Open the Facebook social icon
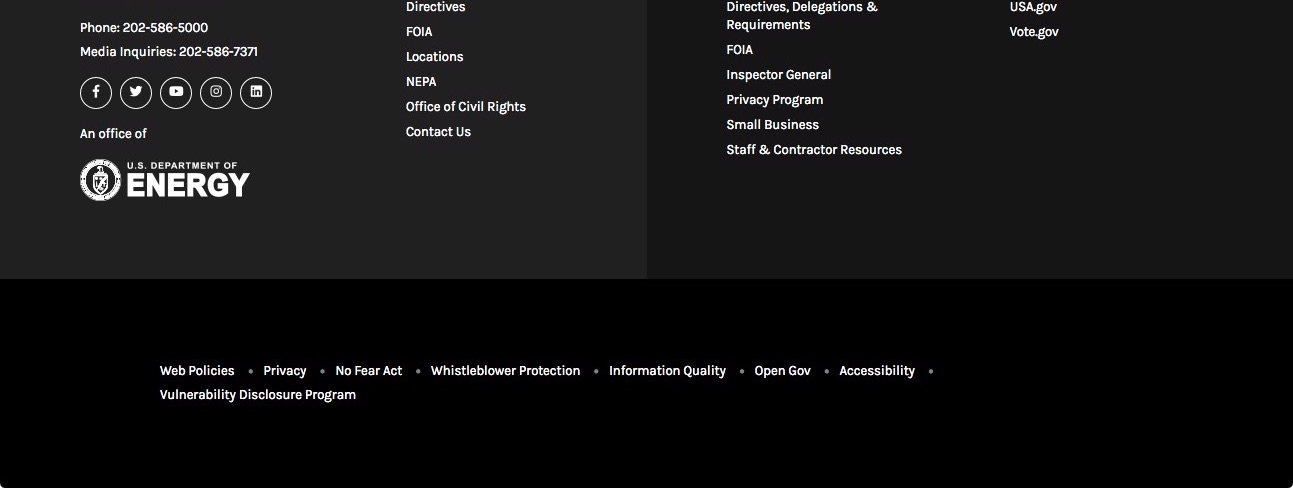Viewport: 1293px width, 488px height. click(96, 93)
